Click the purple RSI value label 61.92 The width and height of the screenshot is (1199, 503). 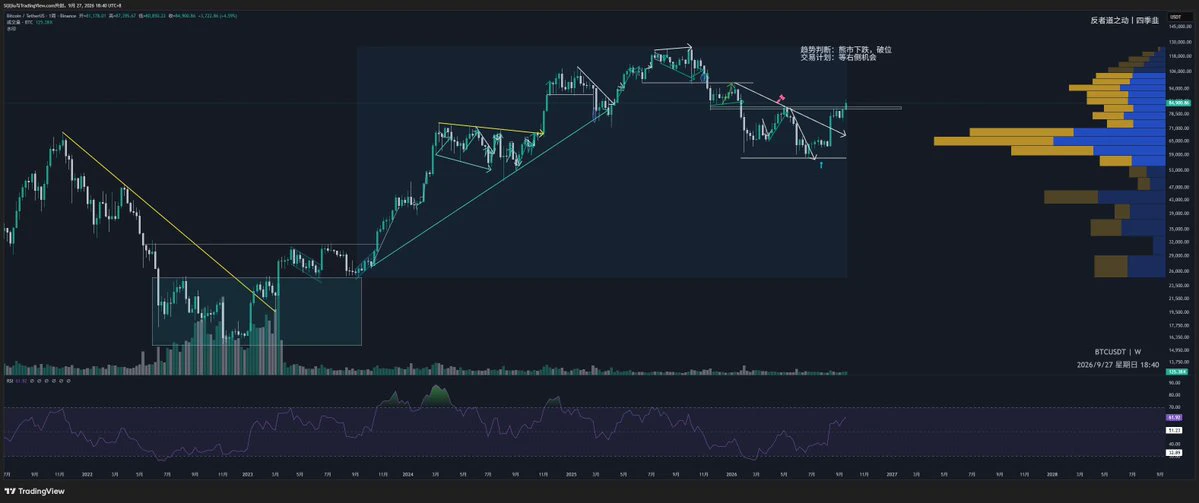pos(1175,418)
